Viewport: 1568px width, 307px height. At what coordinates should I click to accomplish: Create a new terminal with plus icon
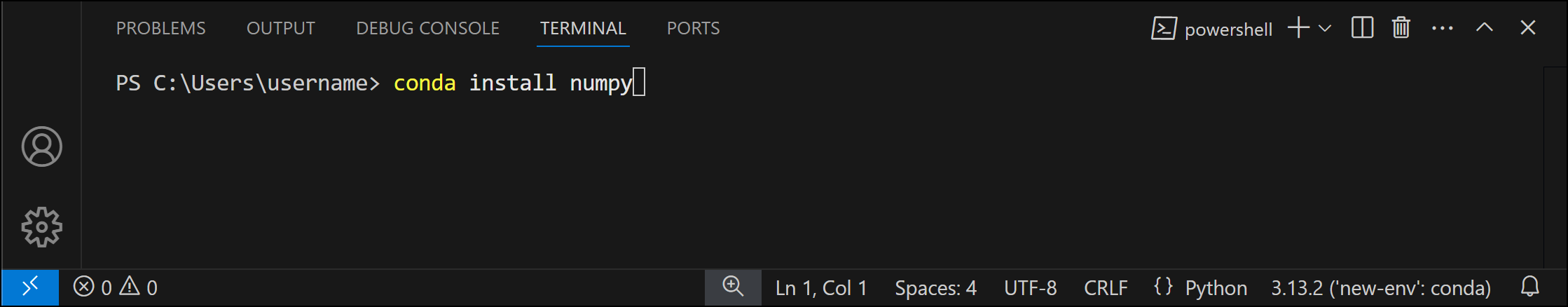click(x=1298, y=28)
